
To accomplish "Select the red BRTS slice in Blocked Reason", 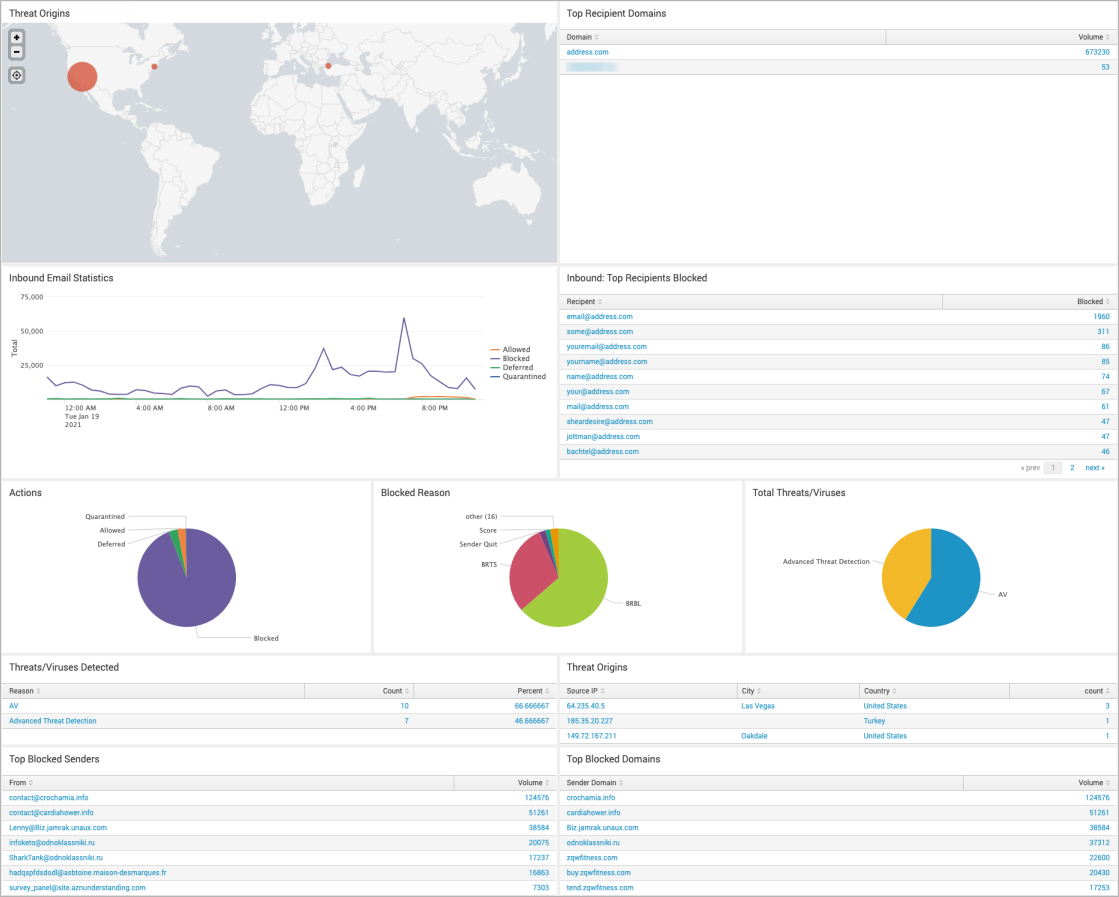I will [x=532, y=574].
